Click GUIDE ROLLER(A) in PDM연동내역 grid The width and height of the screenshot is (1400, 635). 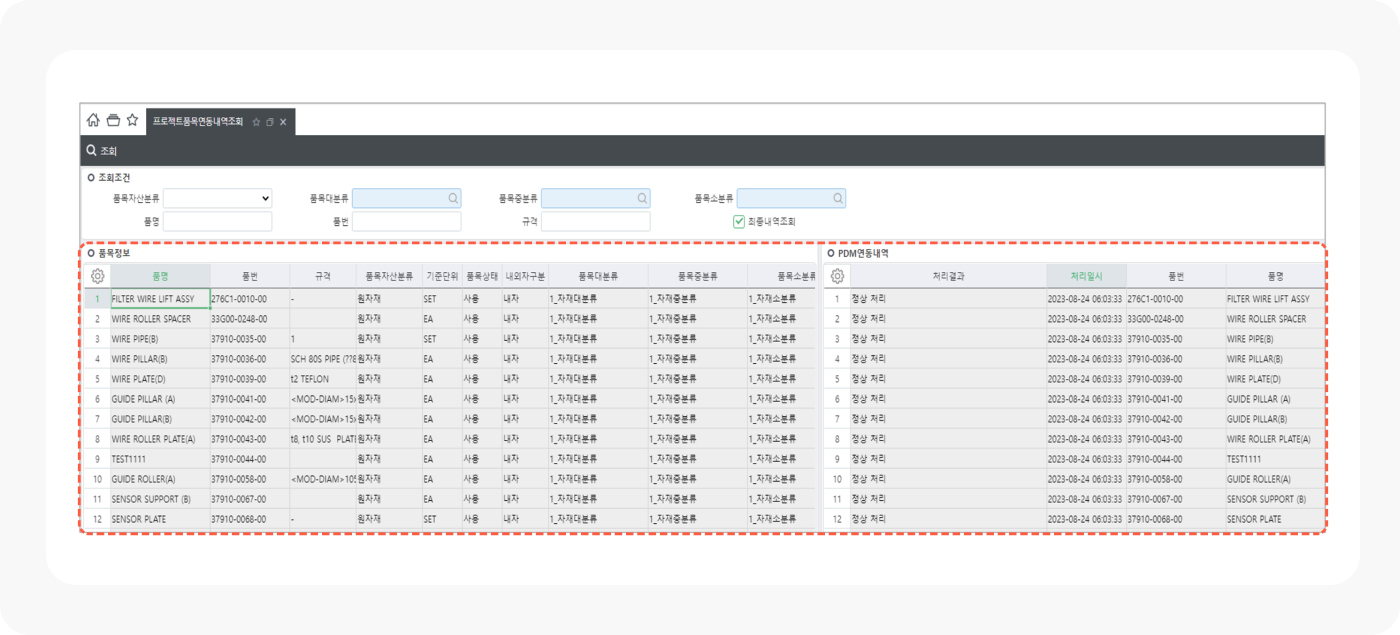click(x=1275, y=479)
